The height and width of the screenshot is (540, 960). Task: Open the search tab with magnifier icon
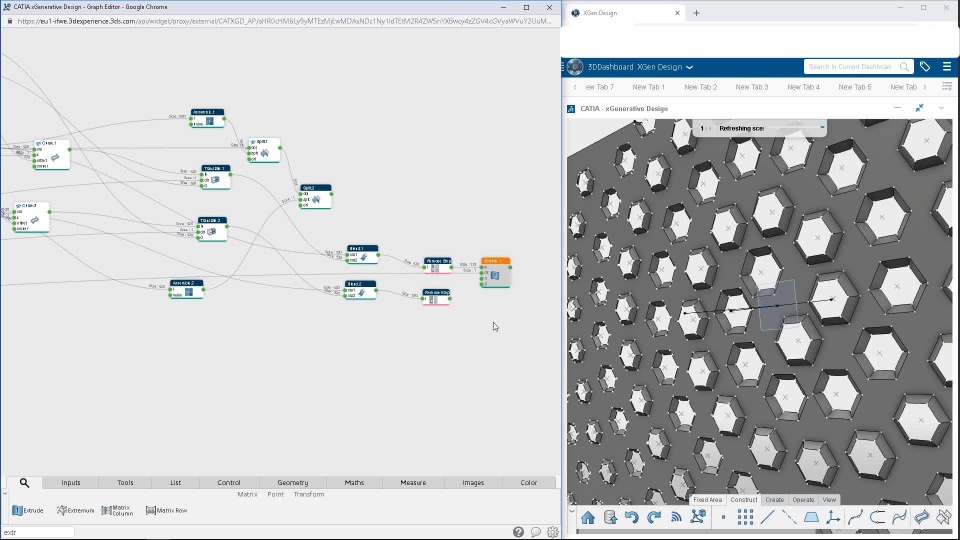tap(24, 482)
